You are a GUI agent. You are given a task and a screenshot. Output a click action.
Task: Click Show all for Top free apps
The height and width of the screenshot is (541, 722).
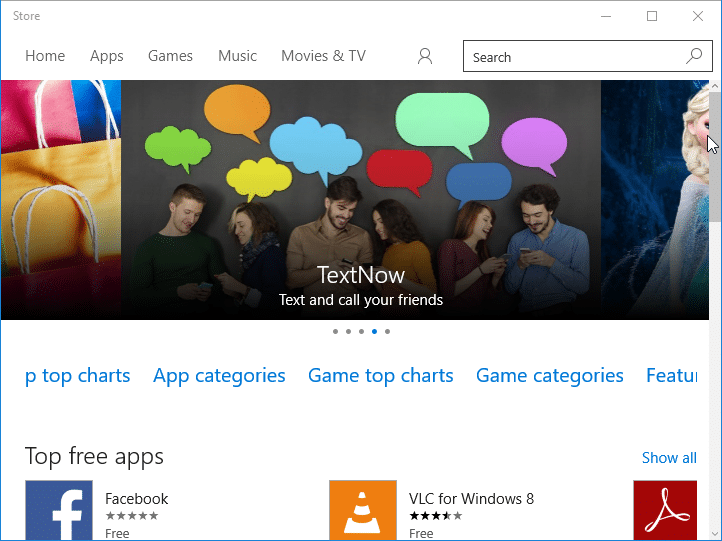coord(669,458)
